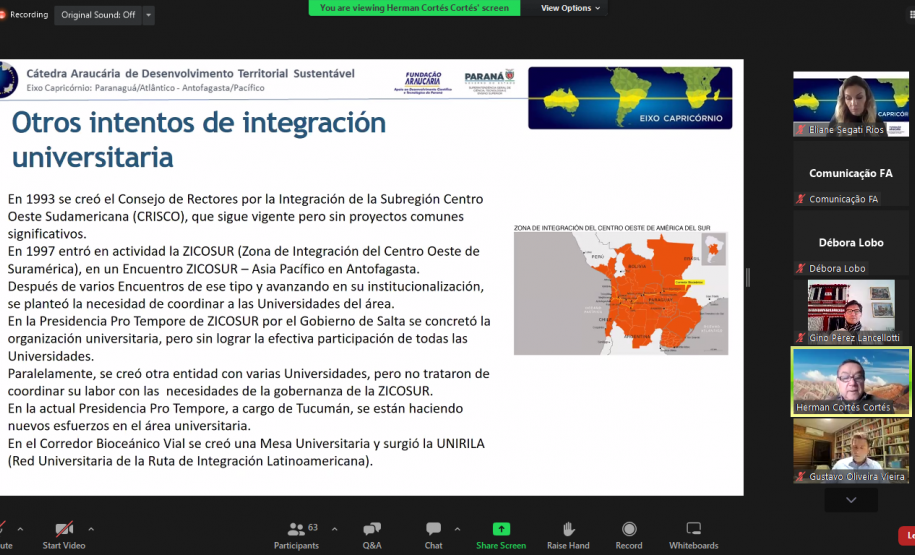The width and height of the screenshot is (915, 555).
Task: Open the View Options menu
Action: [x=571, y=8]
